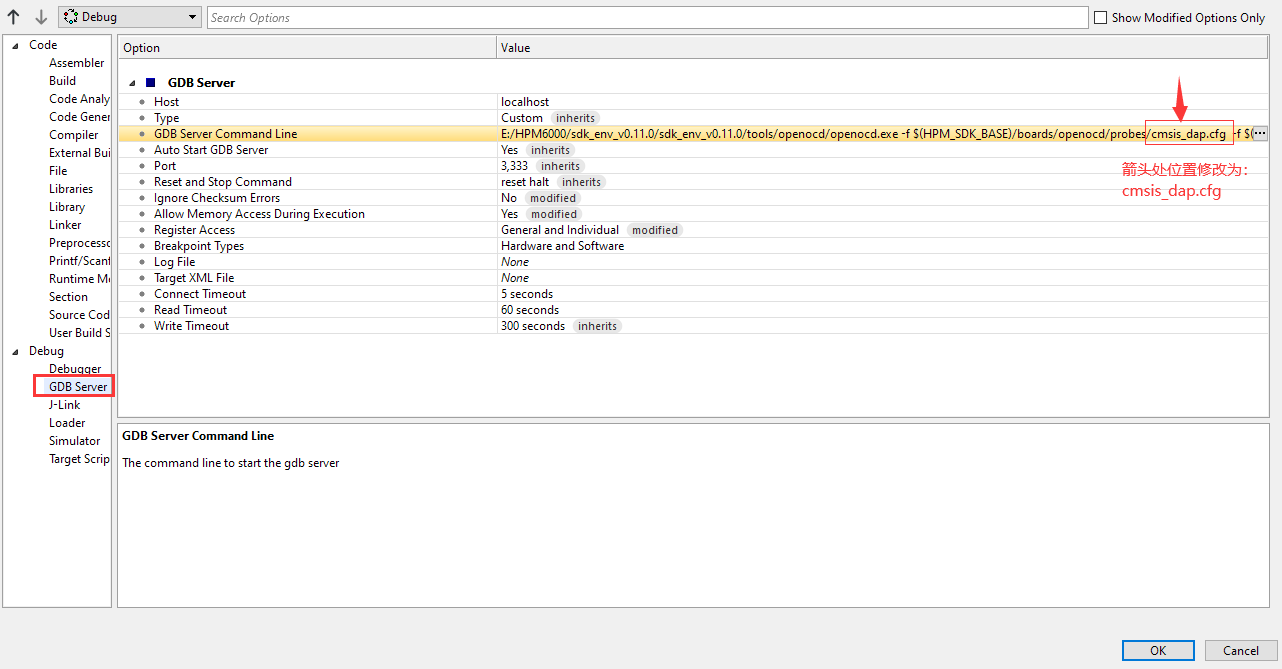Viewport: 1282px width, 669px height.
Task: Click the blue square GDB Server group icon
Action: tap(151, 83)
